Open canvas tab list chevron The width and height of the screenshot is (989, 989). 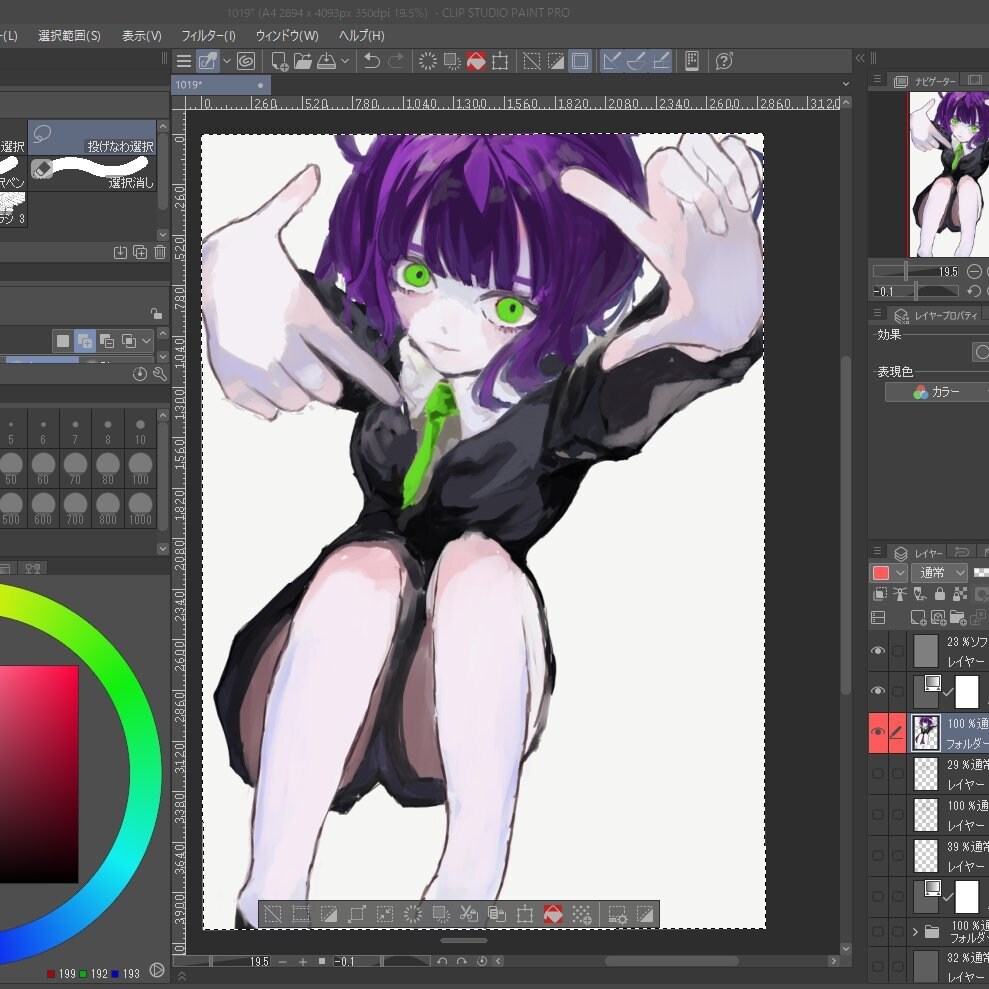coord(846,84)
